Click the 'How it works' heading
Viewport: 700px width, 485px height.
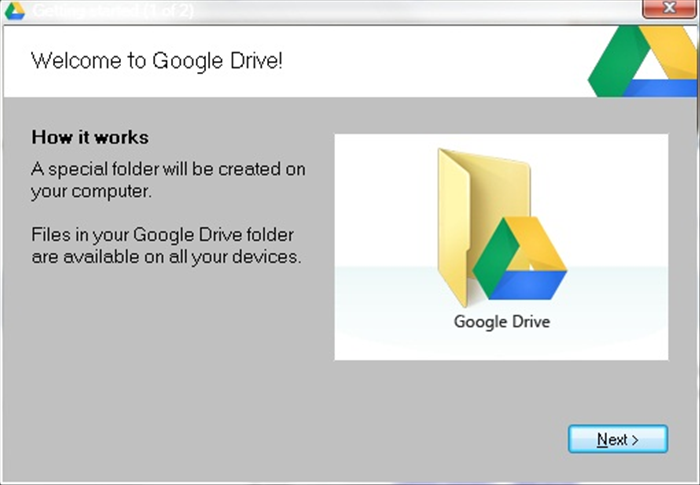coord(90,137)
